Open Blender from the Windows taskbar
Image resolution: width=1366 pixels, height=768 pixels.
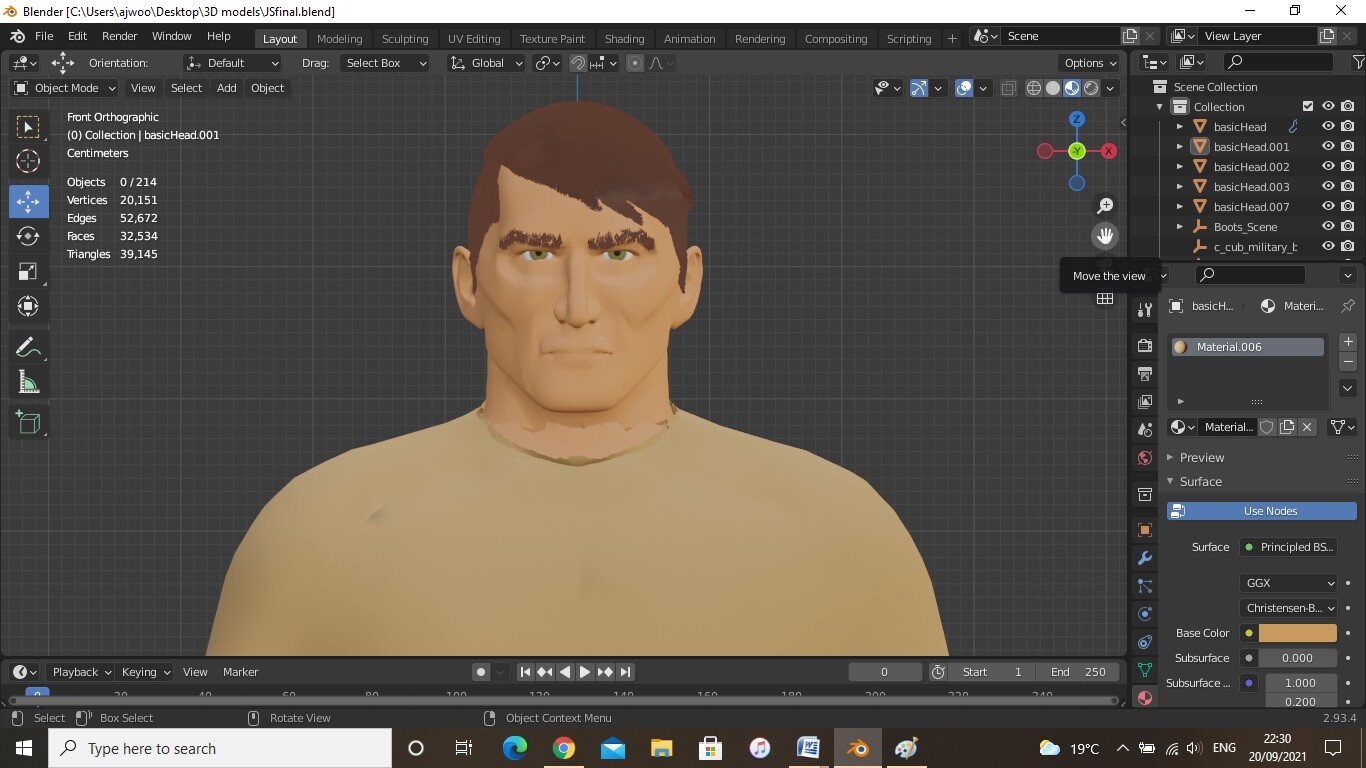[x=857, y=748]
